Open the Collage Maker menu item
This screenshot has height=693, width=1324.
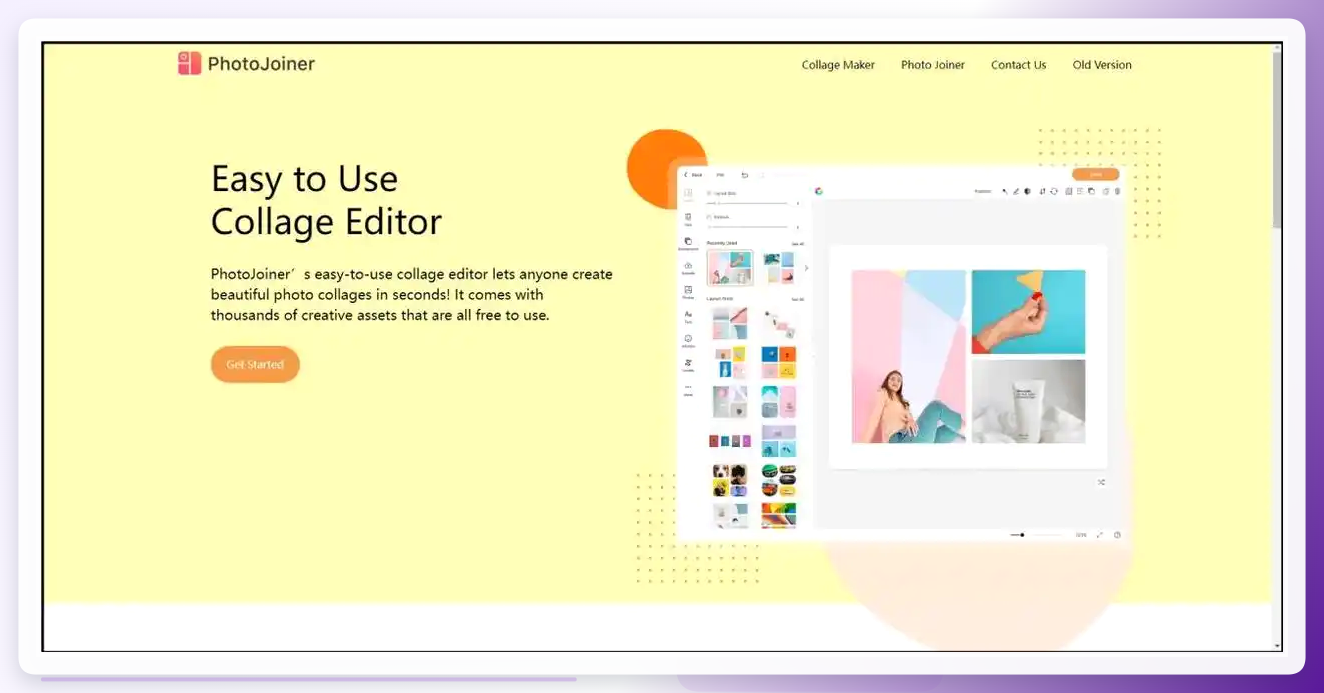pos(838,65)
